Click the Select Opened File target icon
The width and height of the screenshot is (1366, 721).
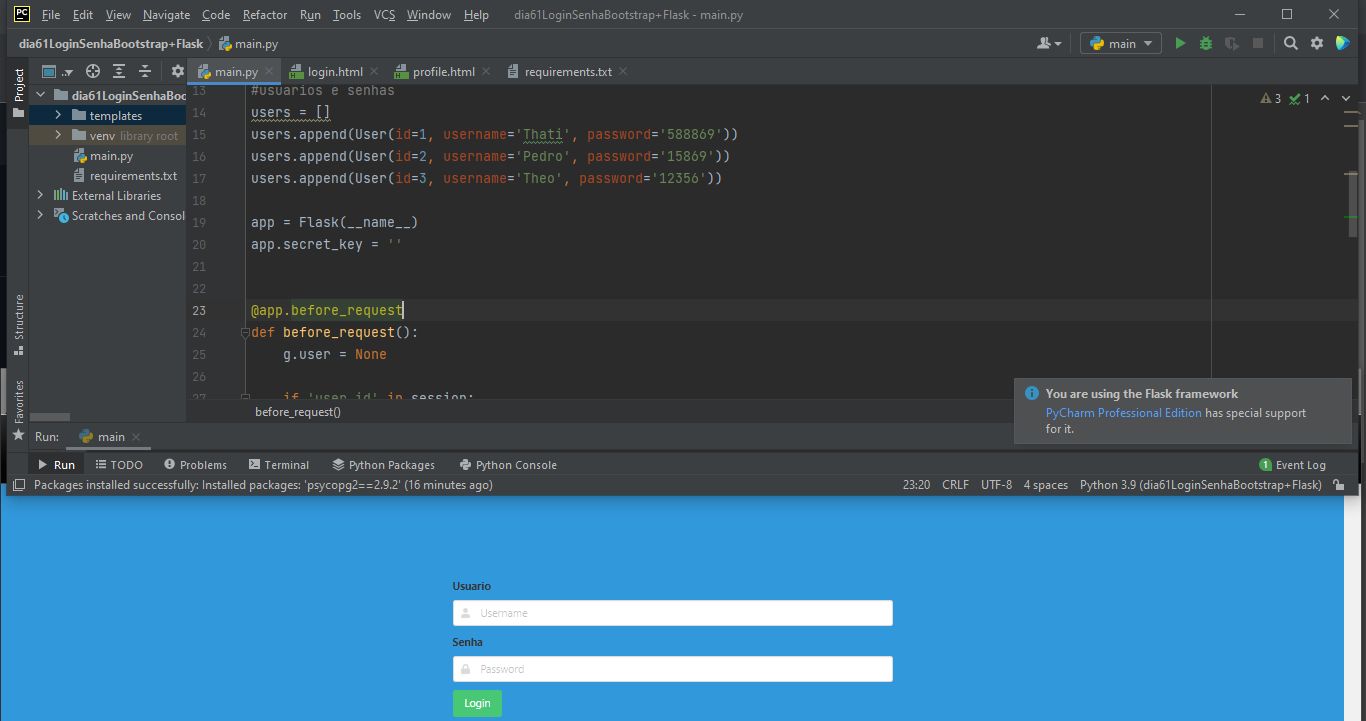93,71
